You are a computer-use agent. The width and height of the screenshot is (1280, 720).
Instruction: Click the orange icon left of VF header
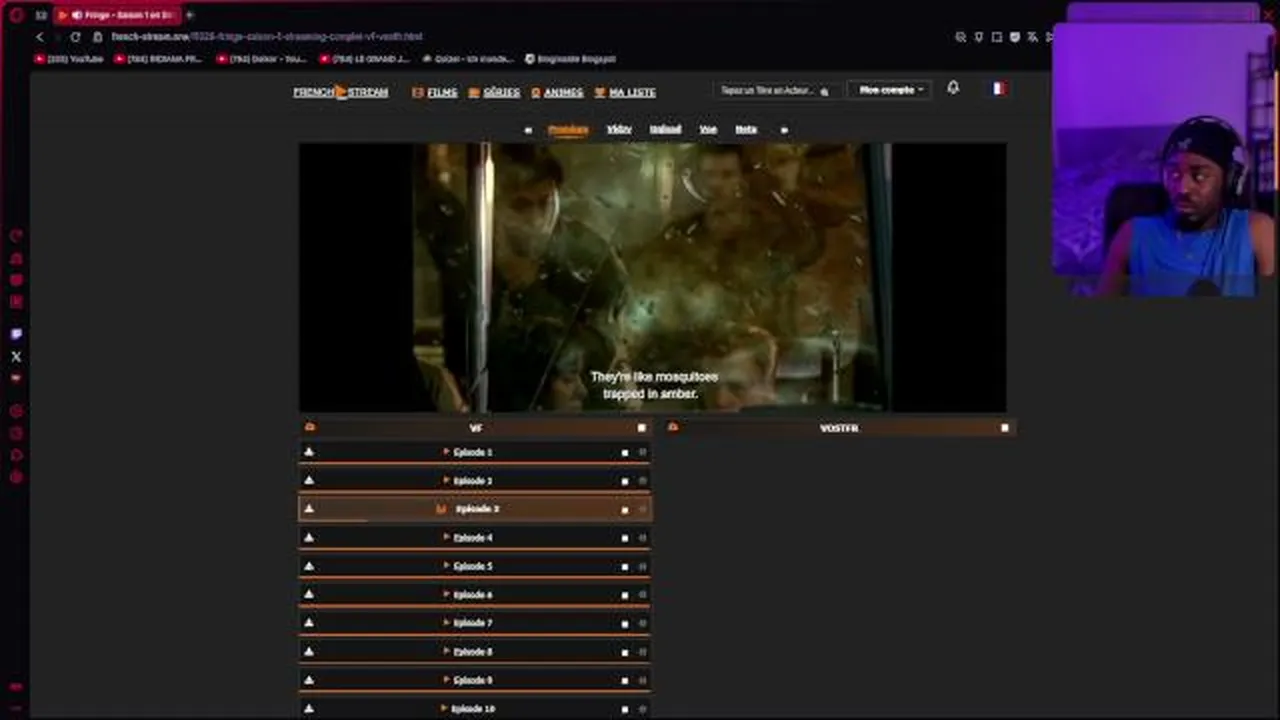(x=310, y=427)
